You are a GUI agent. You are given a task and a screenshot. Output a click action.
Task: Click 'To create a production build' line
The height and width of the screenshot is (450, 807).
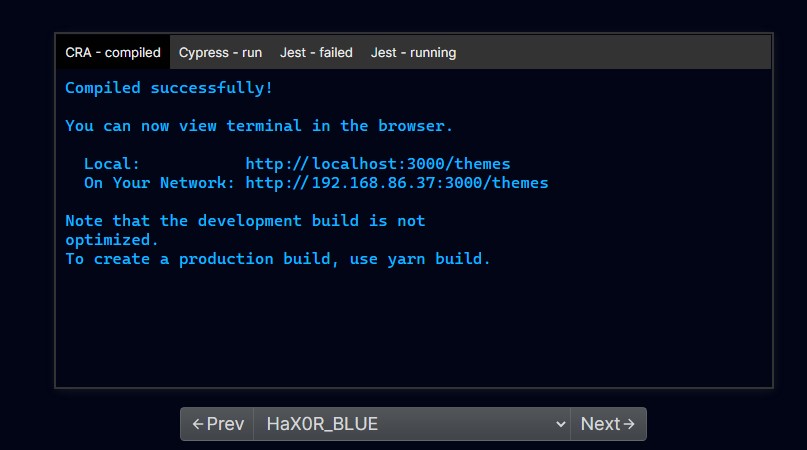click(x=278, y=259)
